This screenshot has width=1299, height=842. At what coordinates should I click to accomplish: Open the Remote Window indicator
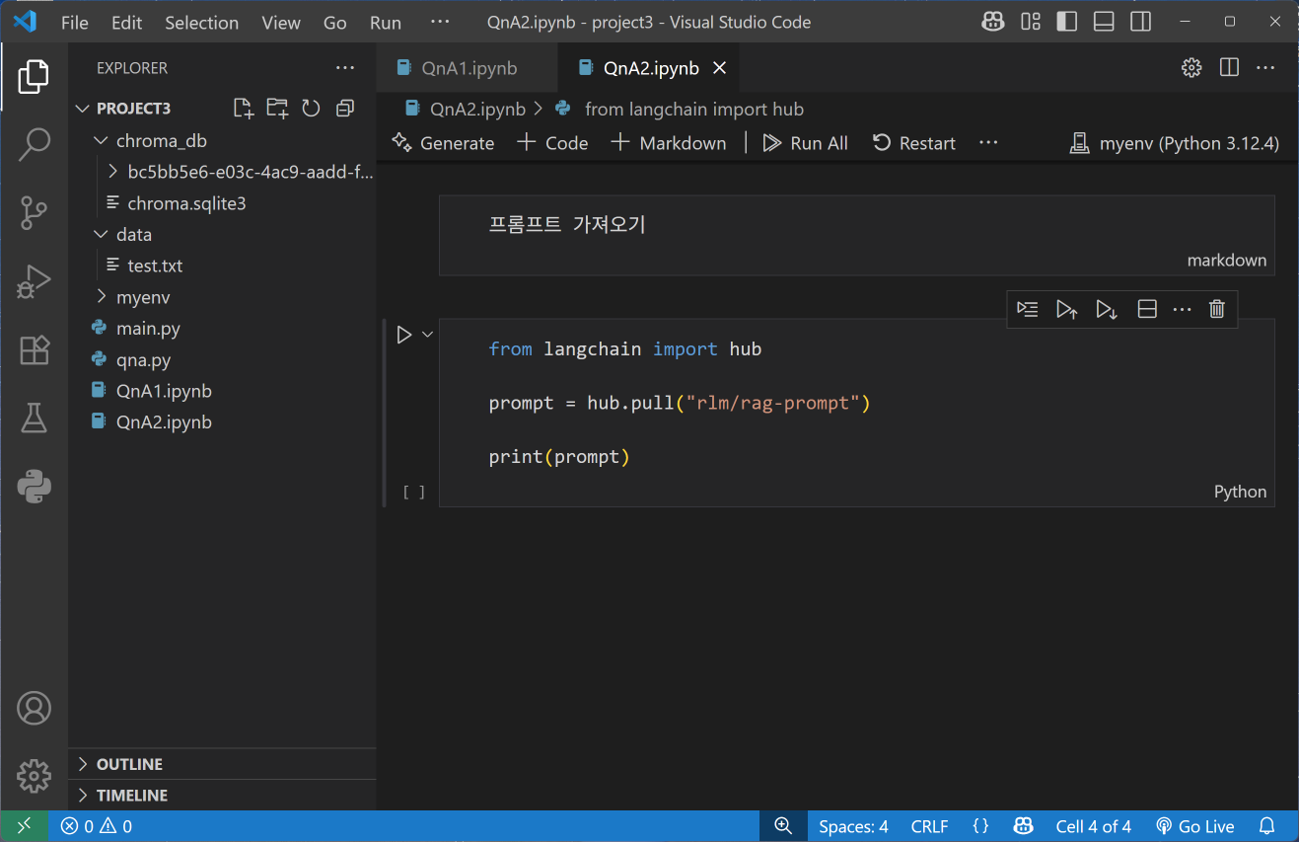(x=24, y=826)
